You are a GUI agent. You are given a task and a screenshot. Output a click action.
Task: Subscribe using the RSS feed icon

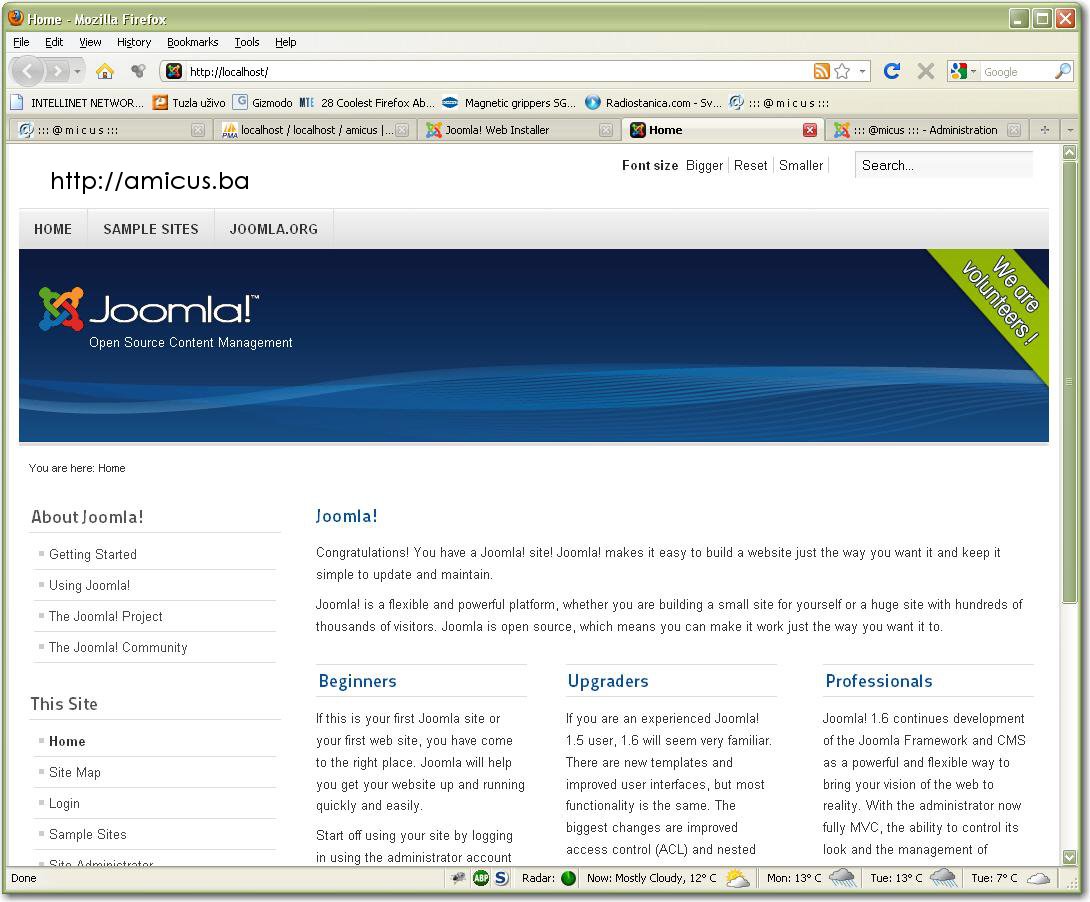point(822,71)
